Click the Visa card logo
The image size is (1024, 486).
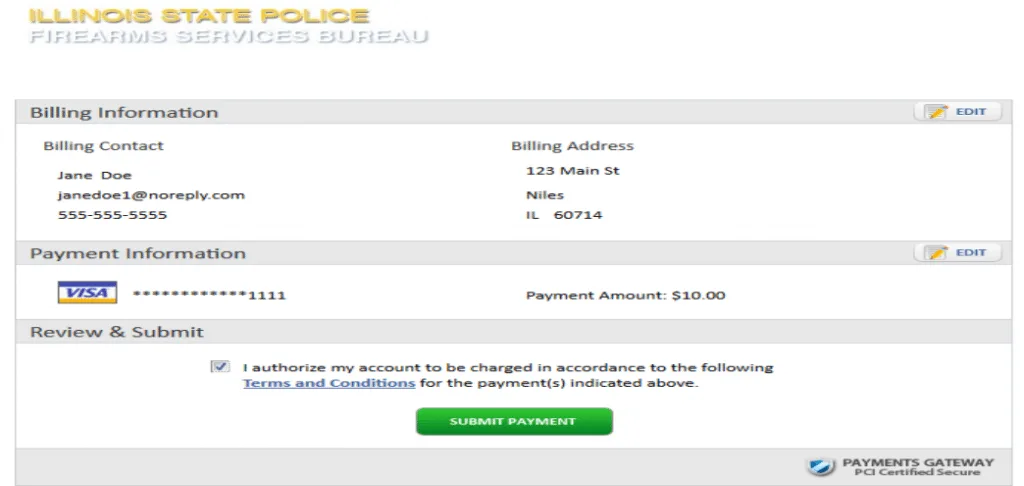87,294
